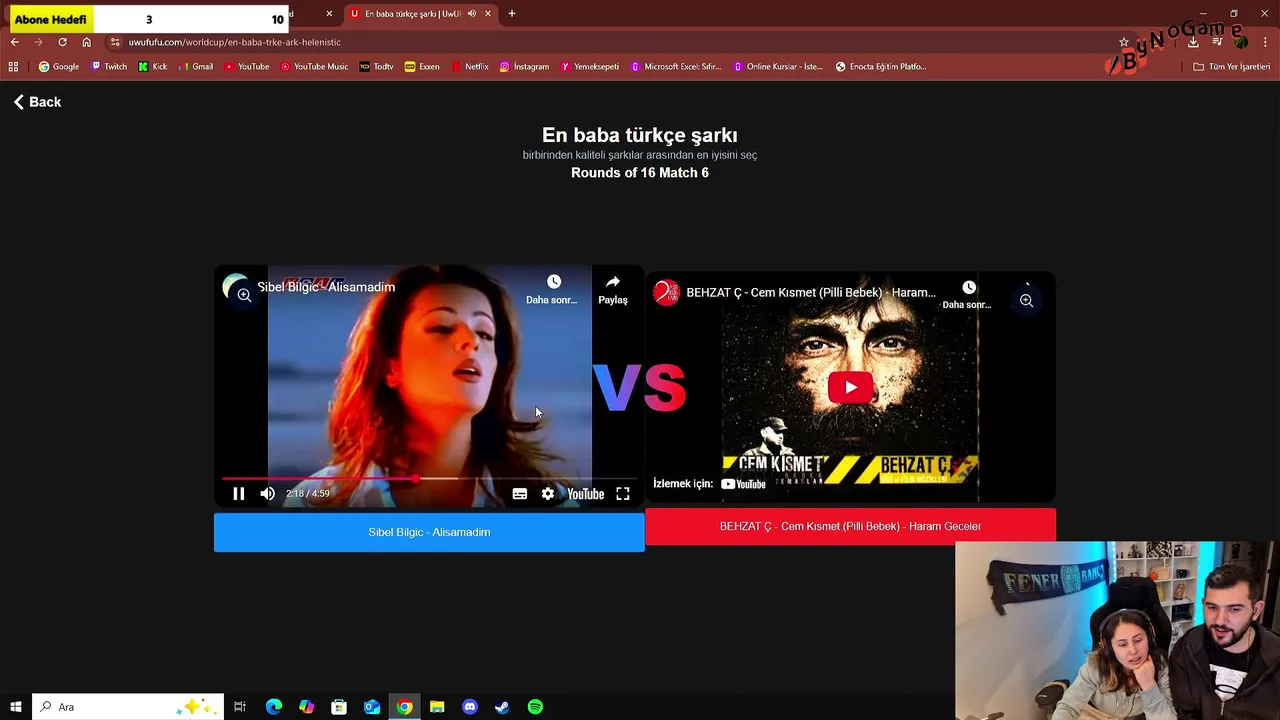This screenshot has width=1280, height=720.
Task: Open Google bookmark
Action: 59,67
